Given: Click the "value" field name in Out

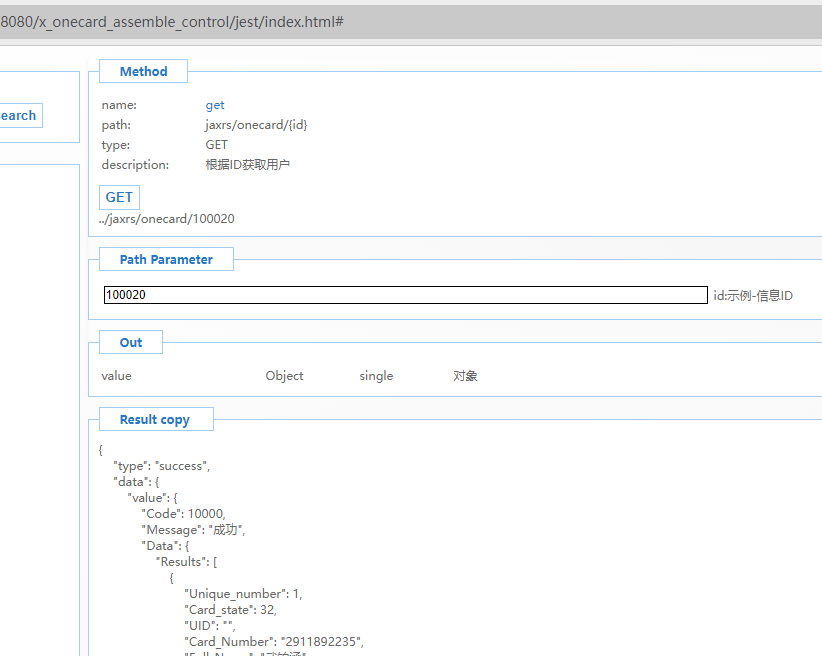Looking at the screenshot, I should point(116,376).
